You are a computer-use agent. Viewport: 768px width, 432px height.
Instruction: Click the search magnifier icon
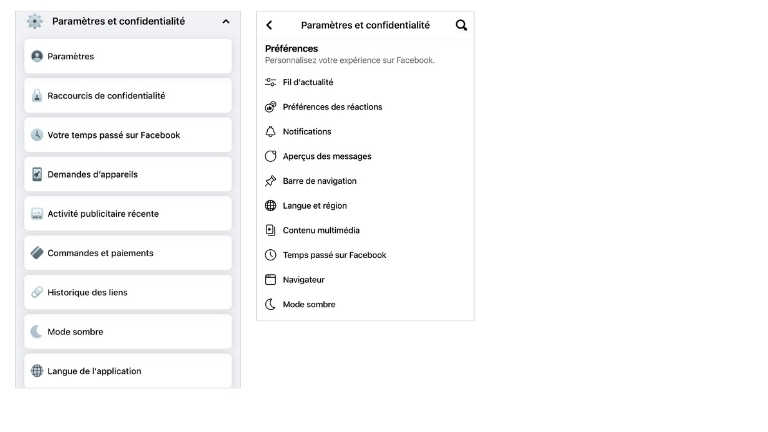461,25
